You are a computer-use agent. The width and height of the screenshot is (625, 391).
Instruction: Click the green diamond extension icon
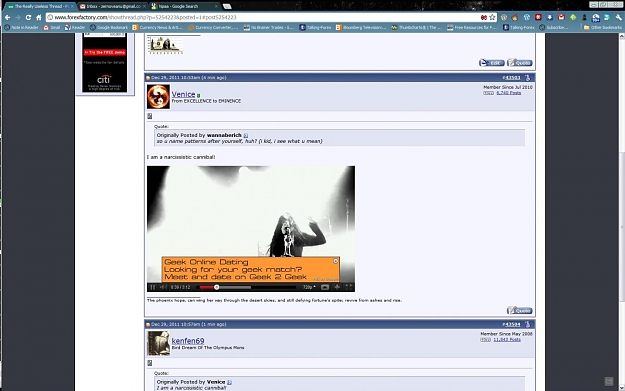[573, 18]
